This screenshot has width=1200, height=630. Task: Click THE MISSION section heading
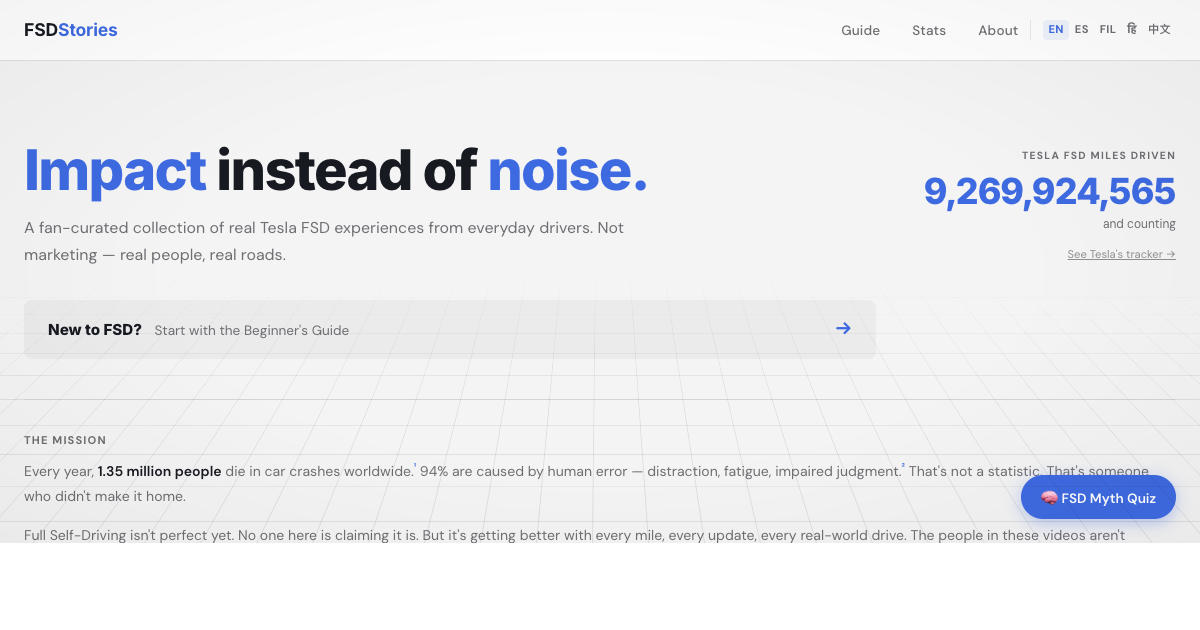click(65, 440)
